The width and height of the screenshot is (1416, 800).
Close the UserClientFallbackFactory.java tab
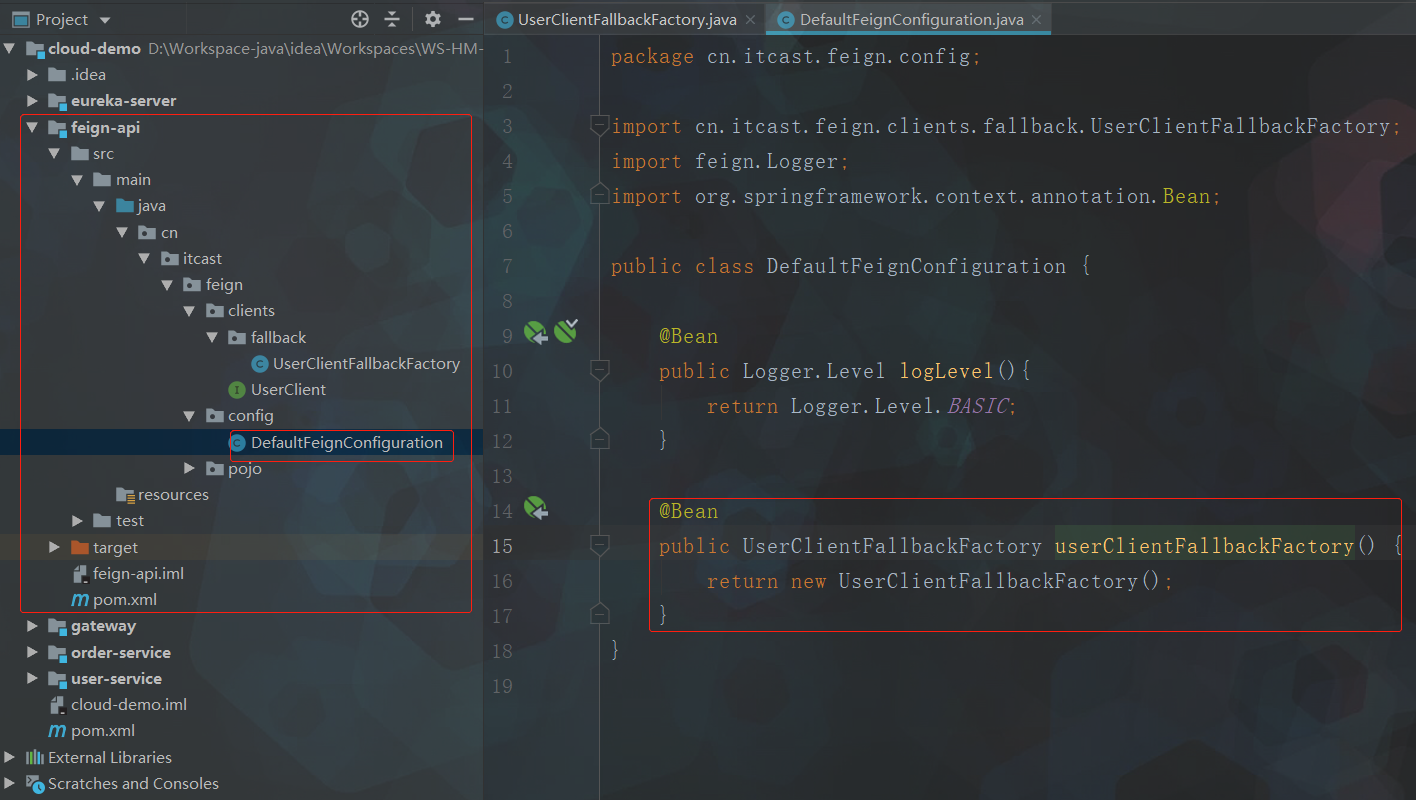[750, 20]
